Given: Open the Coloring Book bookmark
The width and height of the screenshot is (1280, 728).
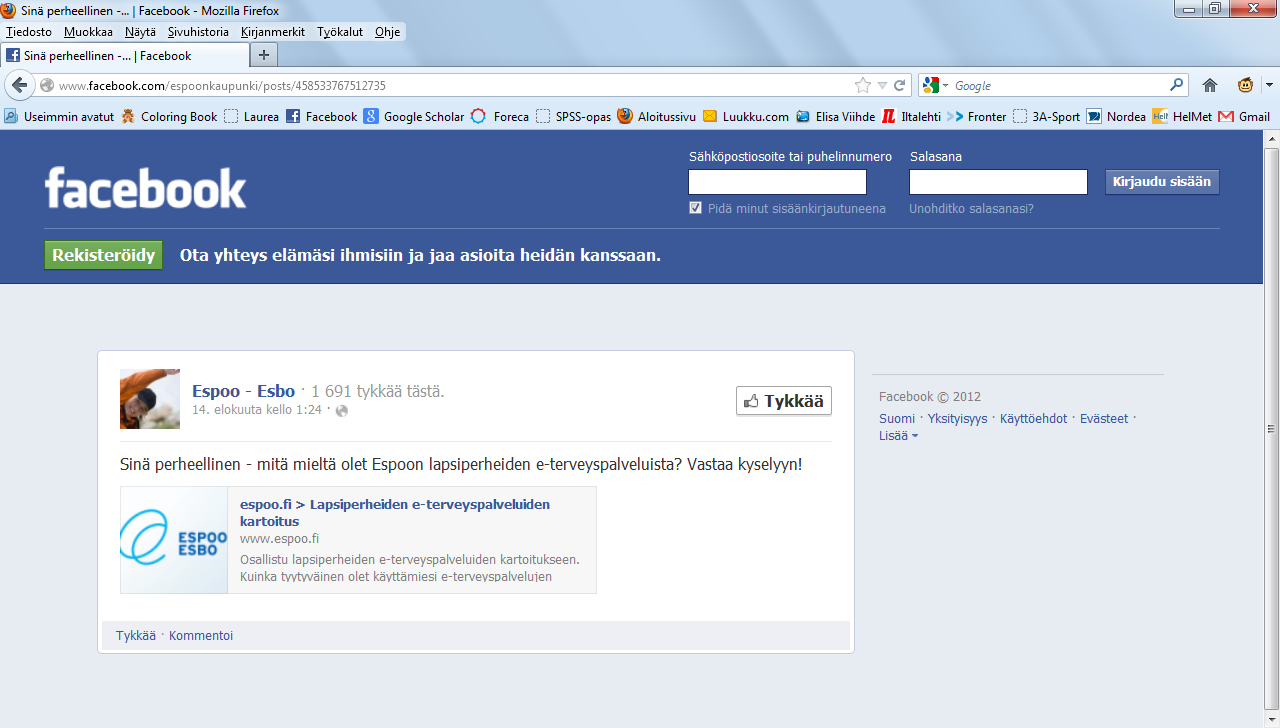Looking at the screenshot, I should click(x=169, y=116).
